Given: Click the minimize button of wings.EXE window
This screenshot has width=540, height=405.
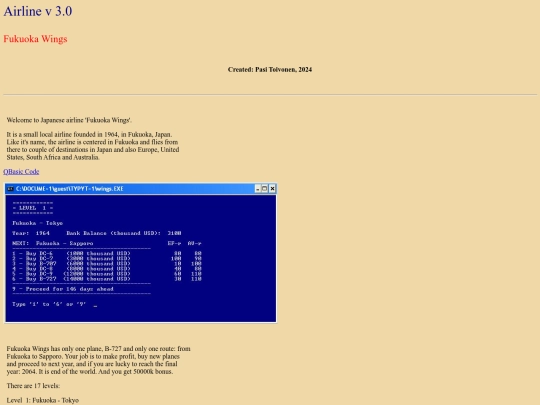Looking at the screenshot, I should coord(257,189).
